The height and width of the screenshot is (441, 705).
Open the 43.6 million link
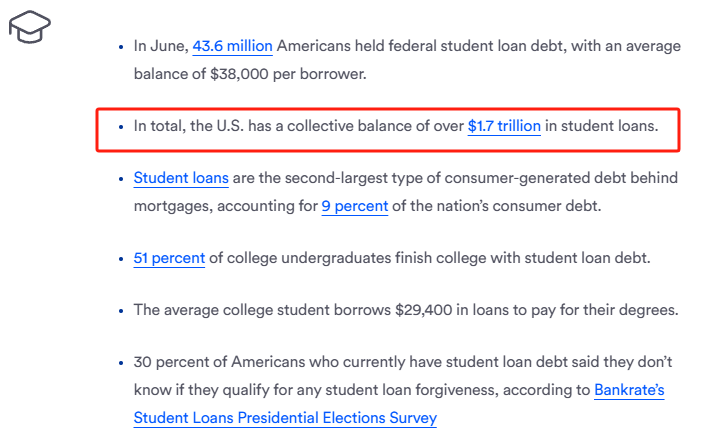[232, 46]
